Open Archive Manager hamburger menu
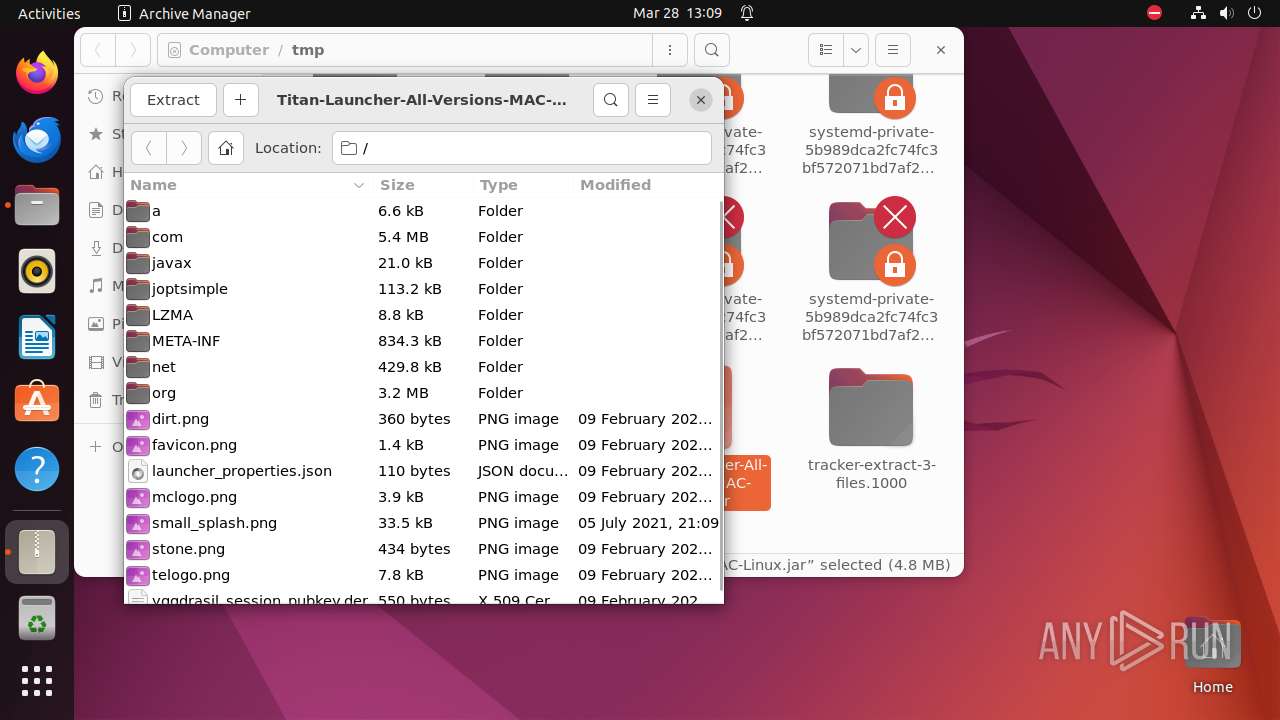The height and width of the screenshot is (720, 1280). tap(653, 100)
